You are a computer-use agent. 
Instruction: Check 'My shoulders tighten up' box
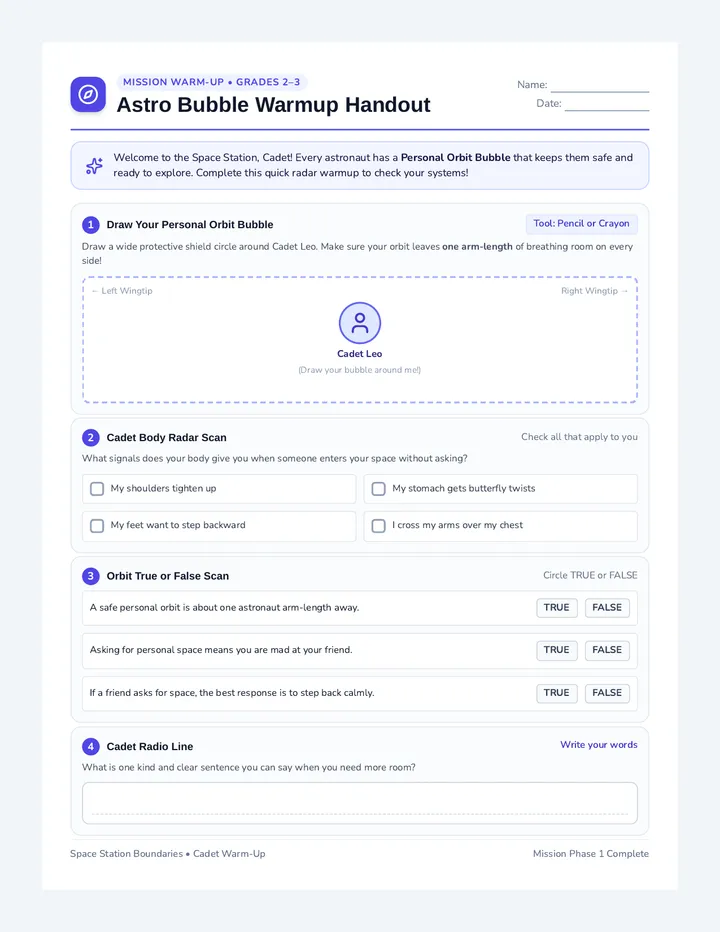coord(97,489)
